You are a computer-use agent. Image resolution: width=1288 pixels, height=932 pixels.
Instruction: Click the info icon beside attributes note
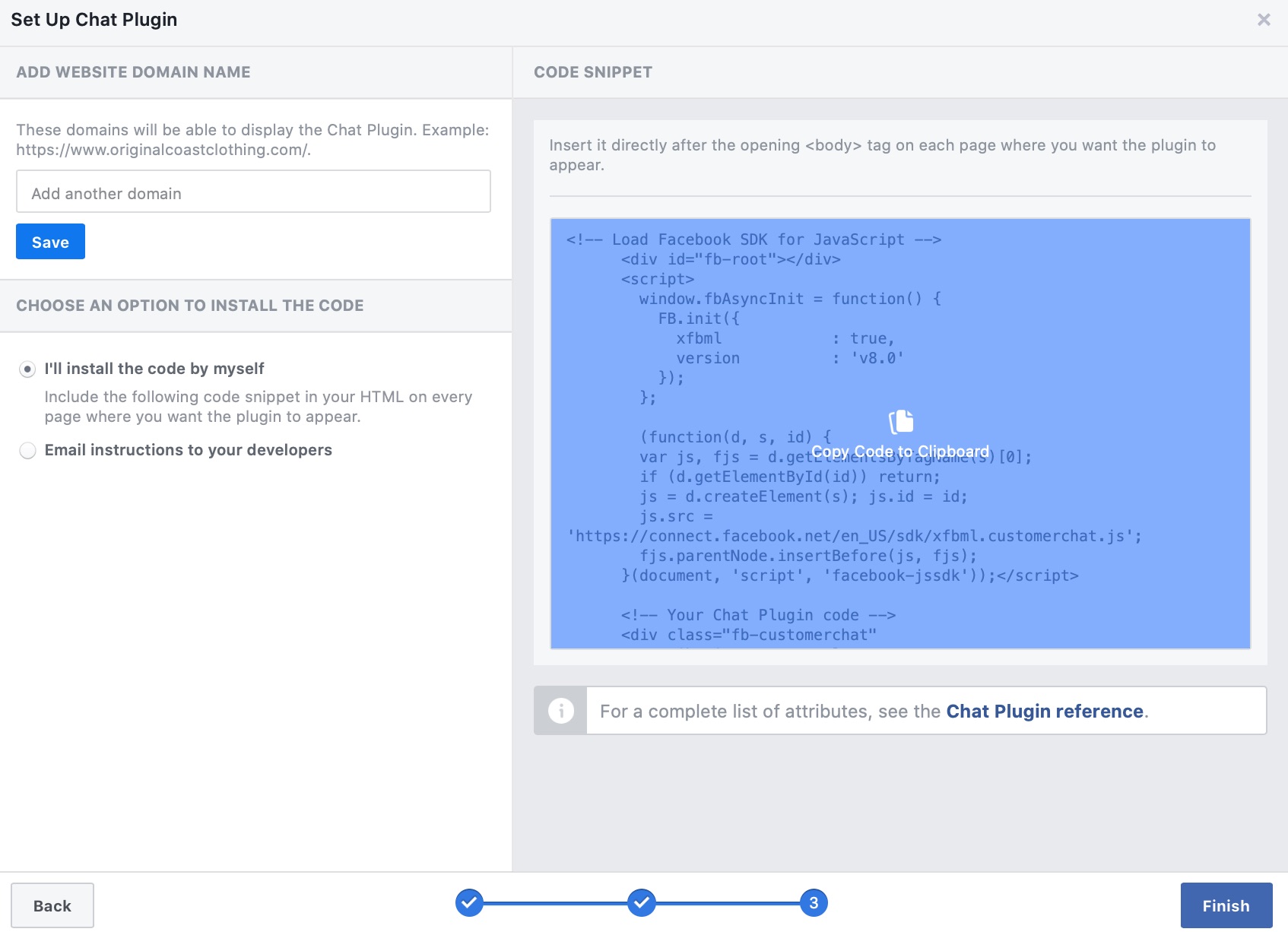pyautogui.click(x=561, y=711)
